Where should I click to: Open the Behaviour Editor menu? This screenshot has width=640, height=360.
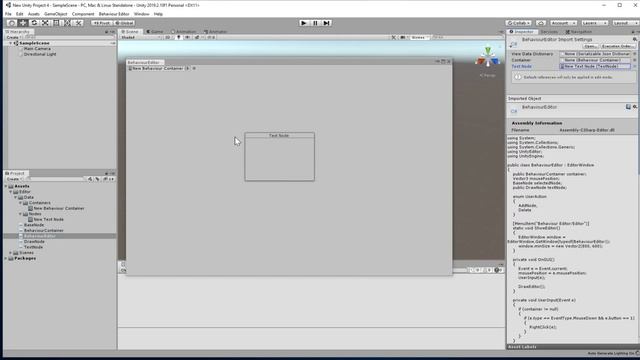tap(114, 14)
